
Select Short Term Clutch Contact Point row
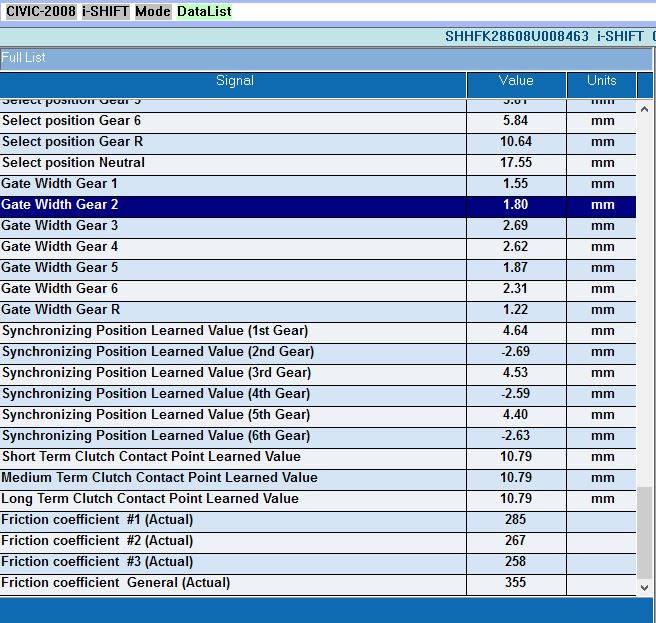[x=318, y=459]
